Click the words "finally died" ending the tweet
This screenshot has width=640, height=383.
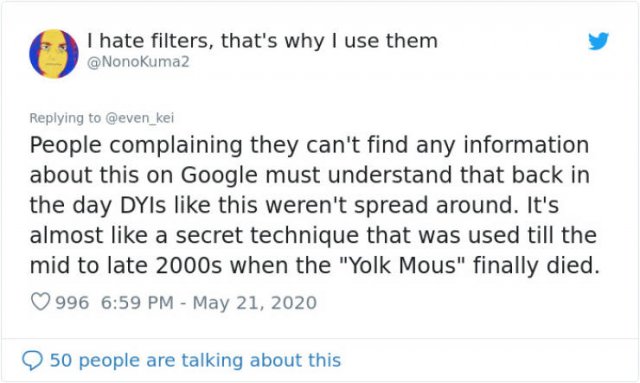[x=536, y=266]
